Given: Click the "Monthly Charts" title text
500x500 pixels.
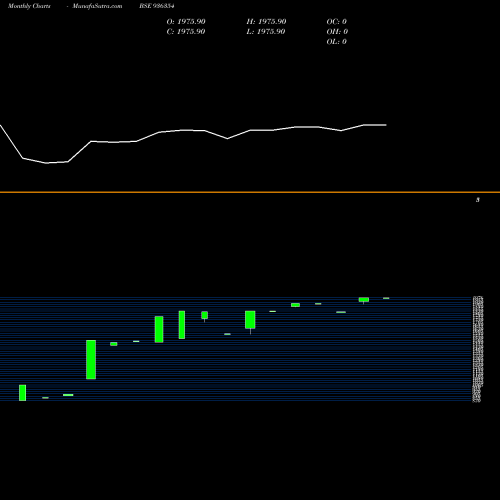Looking at the screenshot, I should pos(29,6).
